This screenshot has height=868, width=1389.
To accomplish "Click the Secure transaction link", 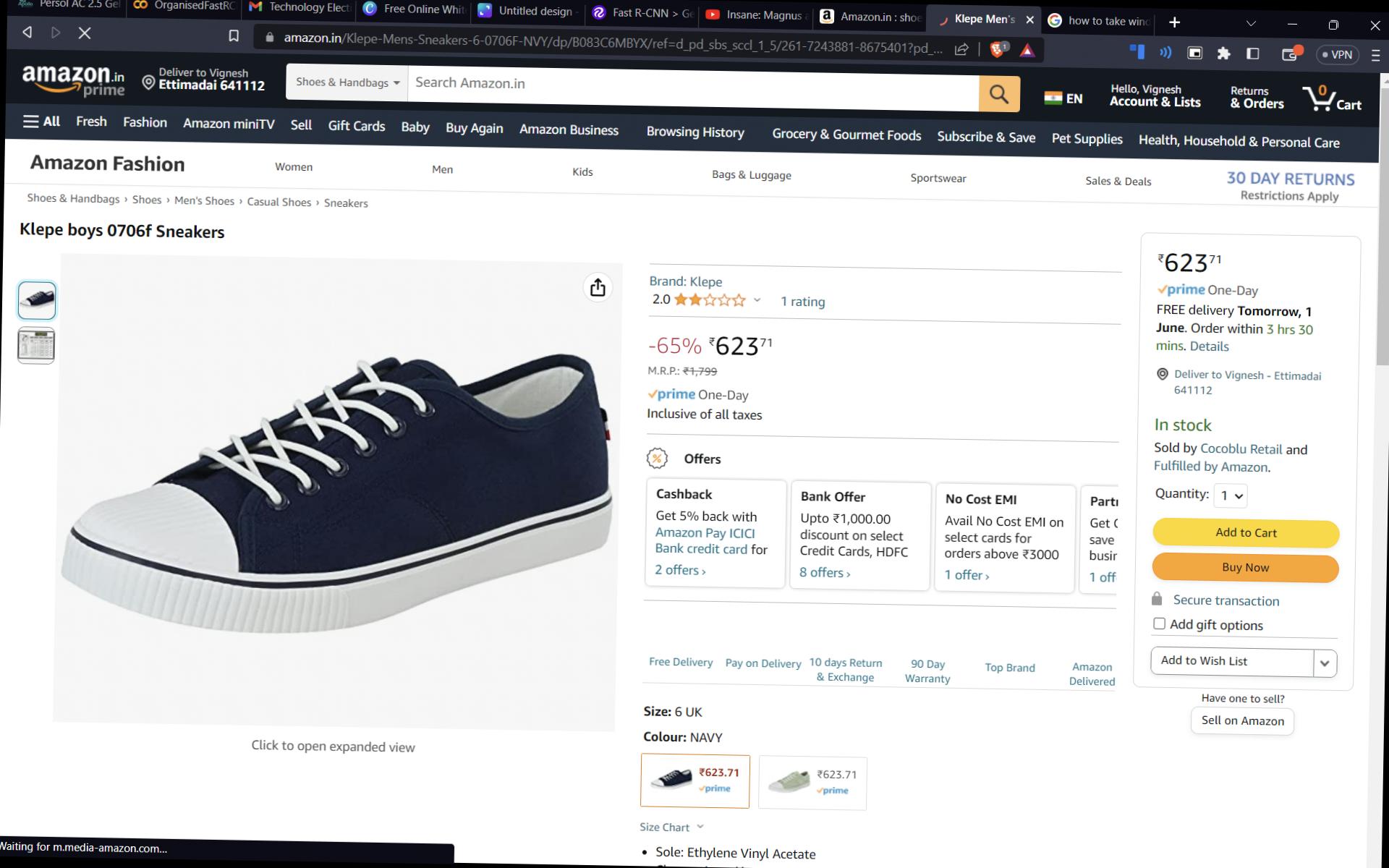I will tap(1226, 600).
